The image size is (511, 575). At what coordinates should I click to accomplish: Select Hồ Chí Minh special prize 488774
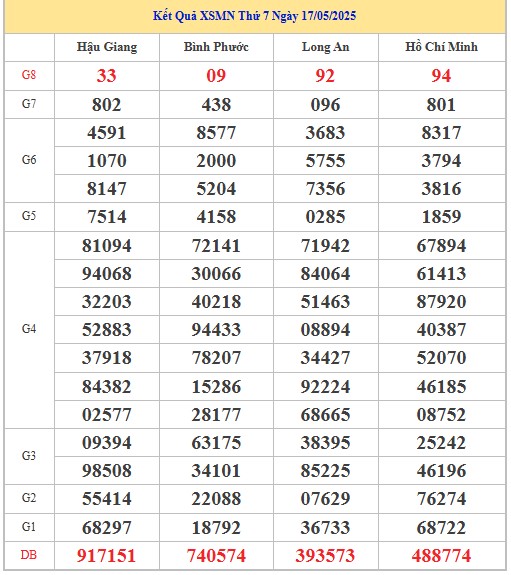[441, 556]
